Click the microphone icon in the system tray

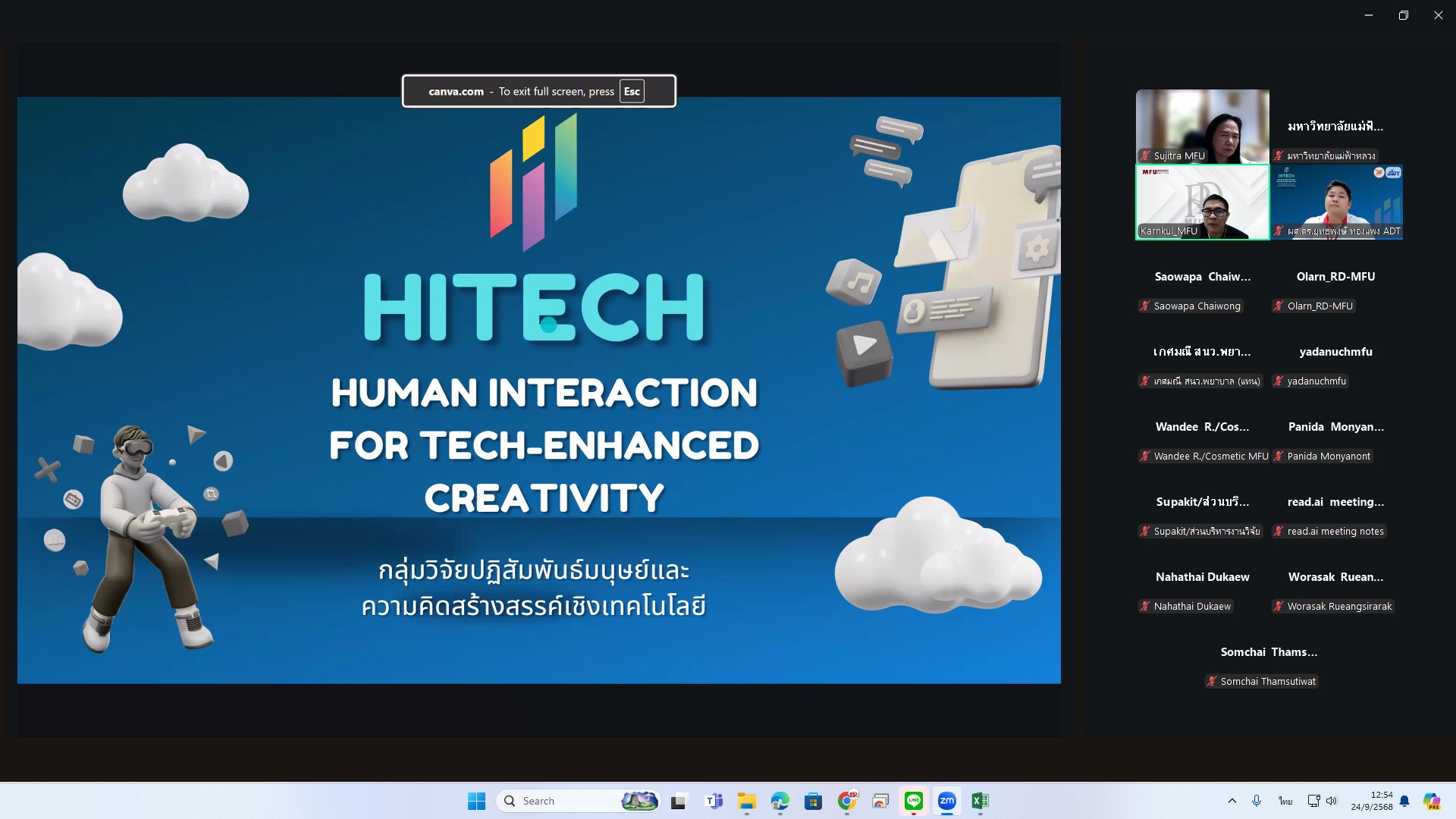click(1257, 801)
